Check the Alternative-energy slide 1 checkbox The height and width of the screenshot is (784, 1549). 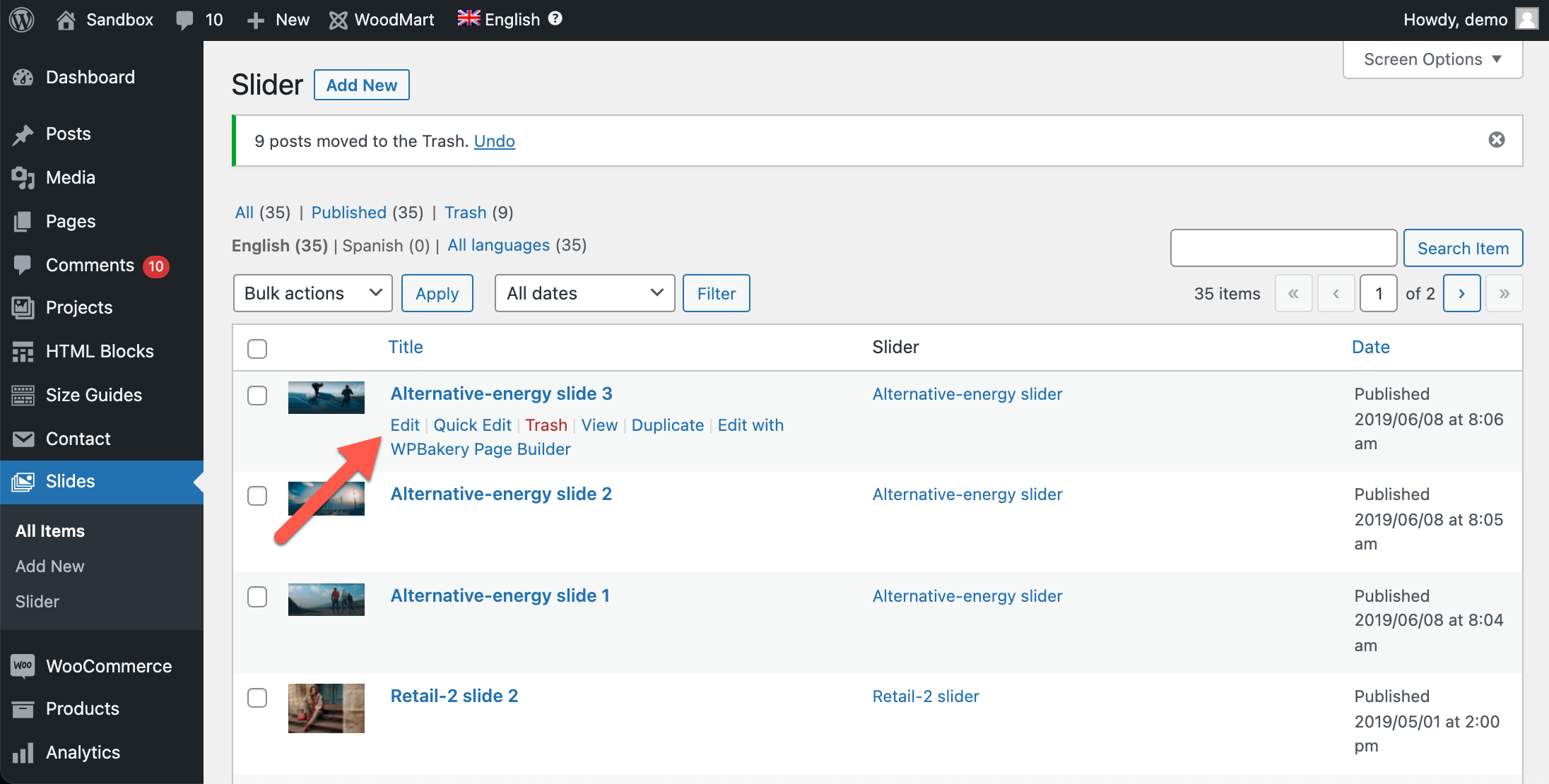[x=257, y=597]
